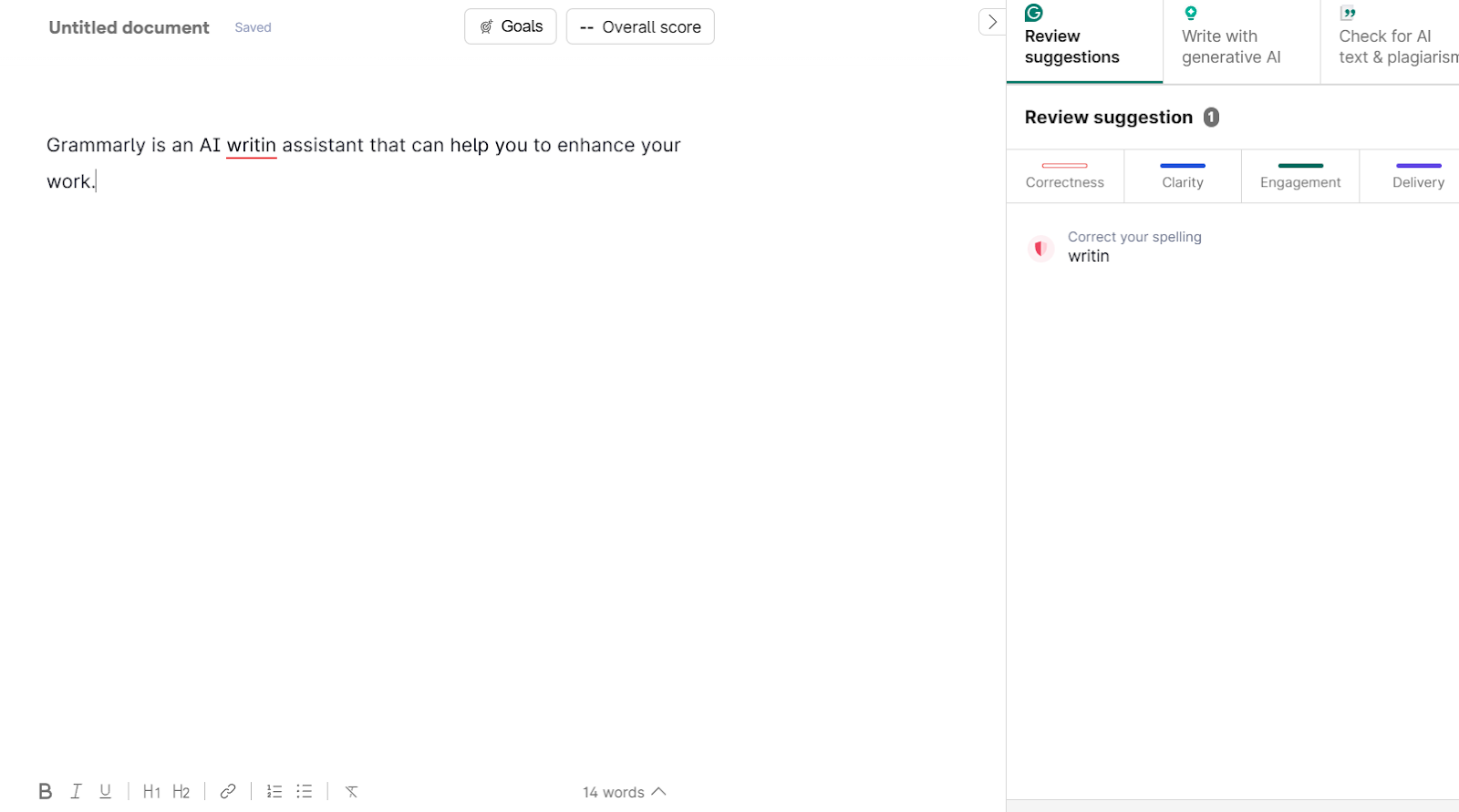Click the Saved status label

point(253,27)
